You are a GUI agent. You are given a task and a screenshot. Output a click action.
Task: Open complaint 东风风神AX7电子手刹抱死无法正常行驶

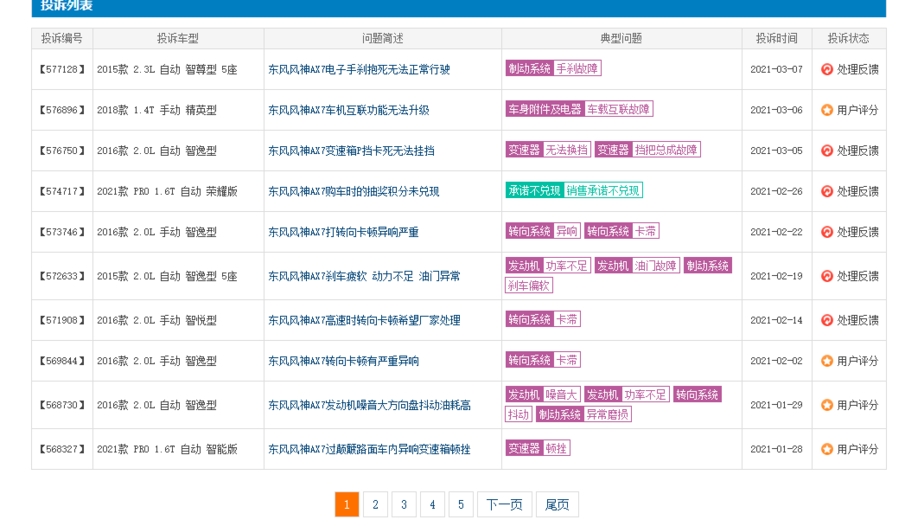[359, 69]
